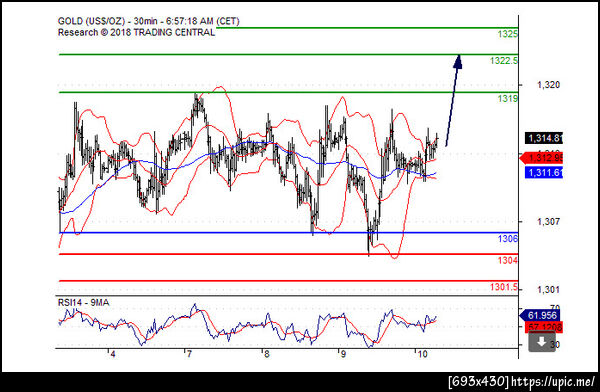The image size is (600, 392).
Task: Click the blue 1,311.61 price tag
Action: click(x=544, y=173)
